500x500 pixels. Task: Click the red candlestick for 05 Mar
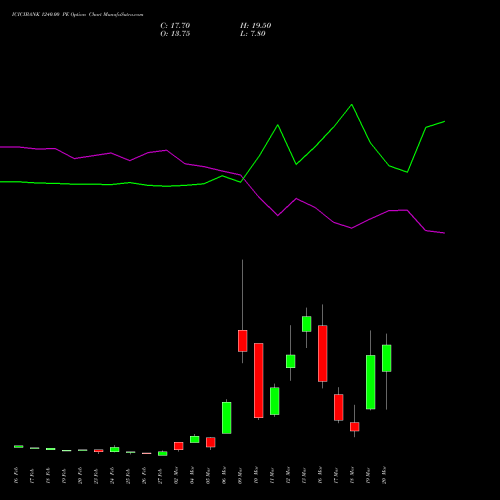coord(211,442)
